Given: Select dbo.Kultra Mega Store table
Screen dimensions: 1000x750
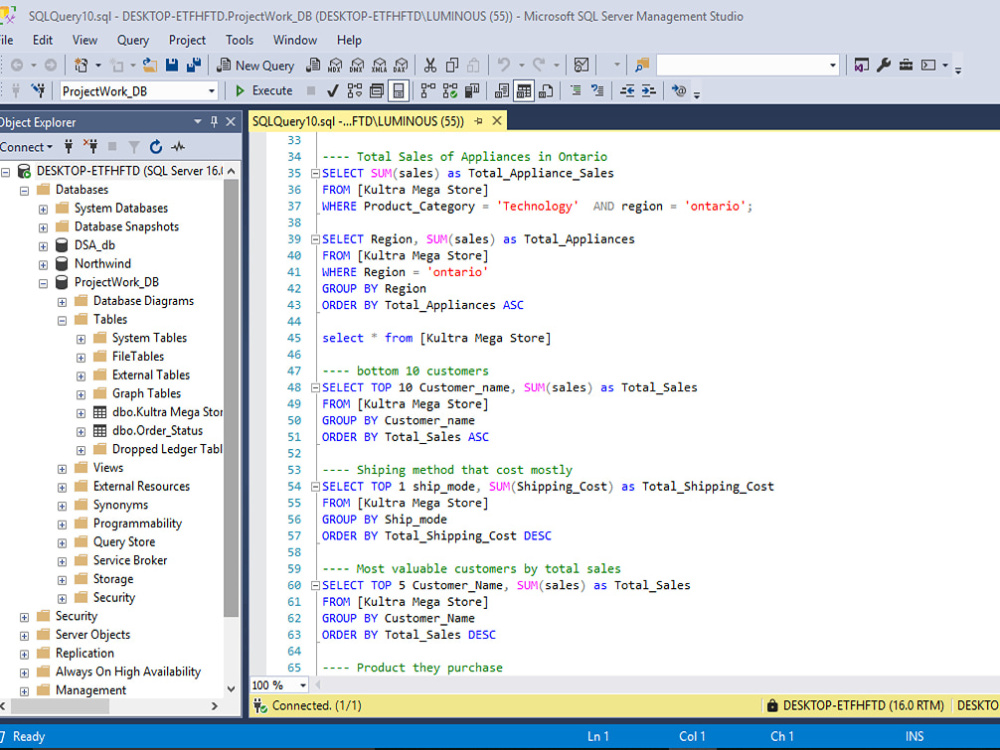Looking at the screenshot, I should [x=167, y=412].
